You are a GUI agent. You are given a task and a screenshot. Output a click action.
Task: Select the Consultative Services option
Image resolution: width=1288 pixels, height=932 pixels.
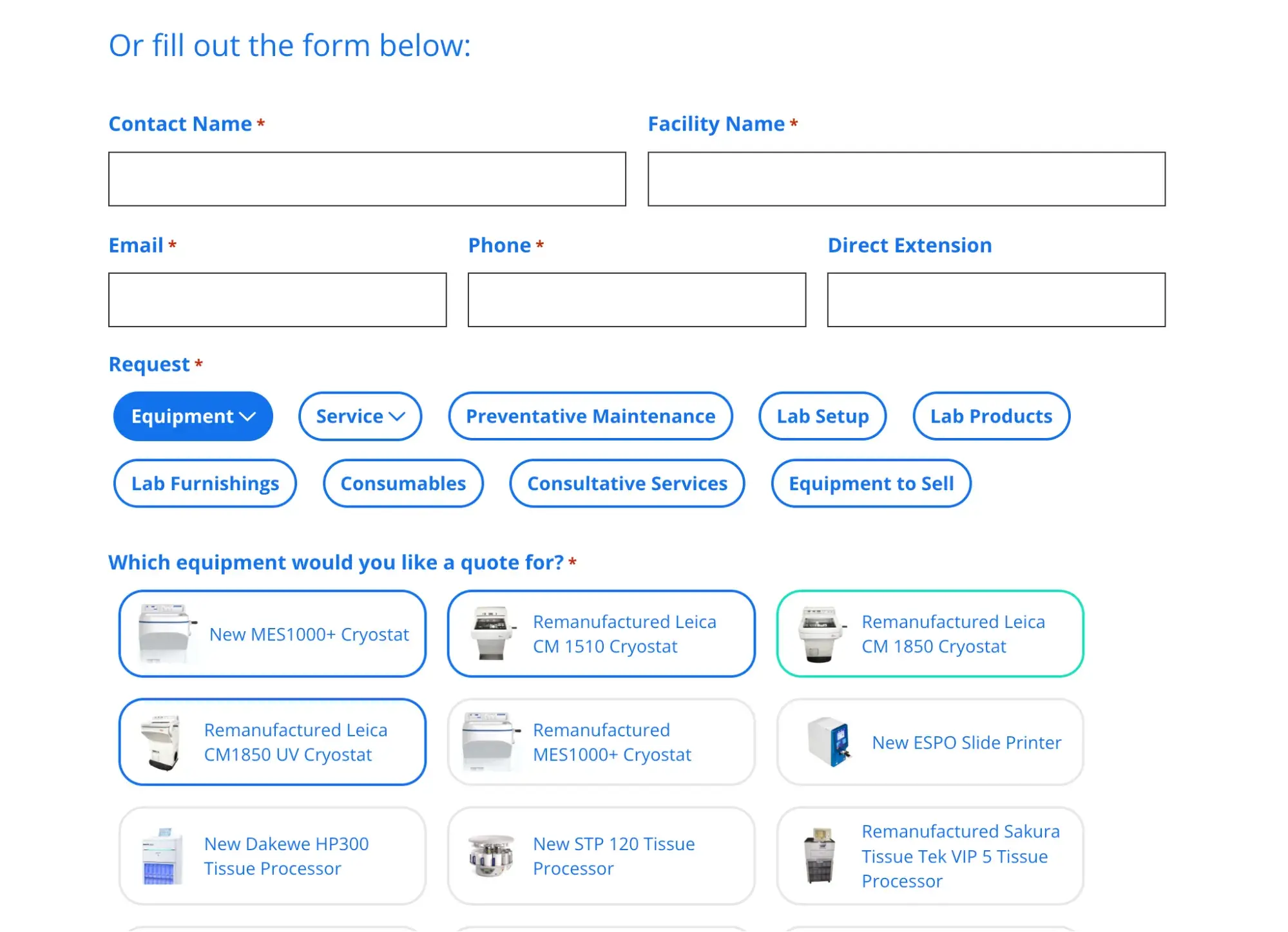coord(627,483)
